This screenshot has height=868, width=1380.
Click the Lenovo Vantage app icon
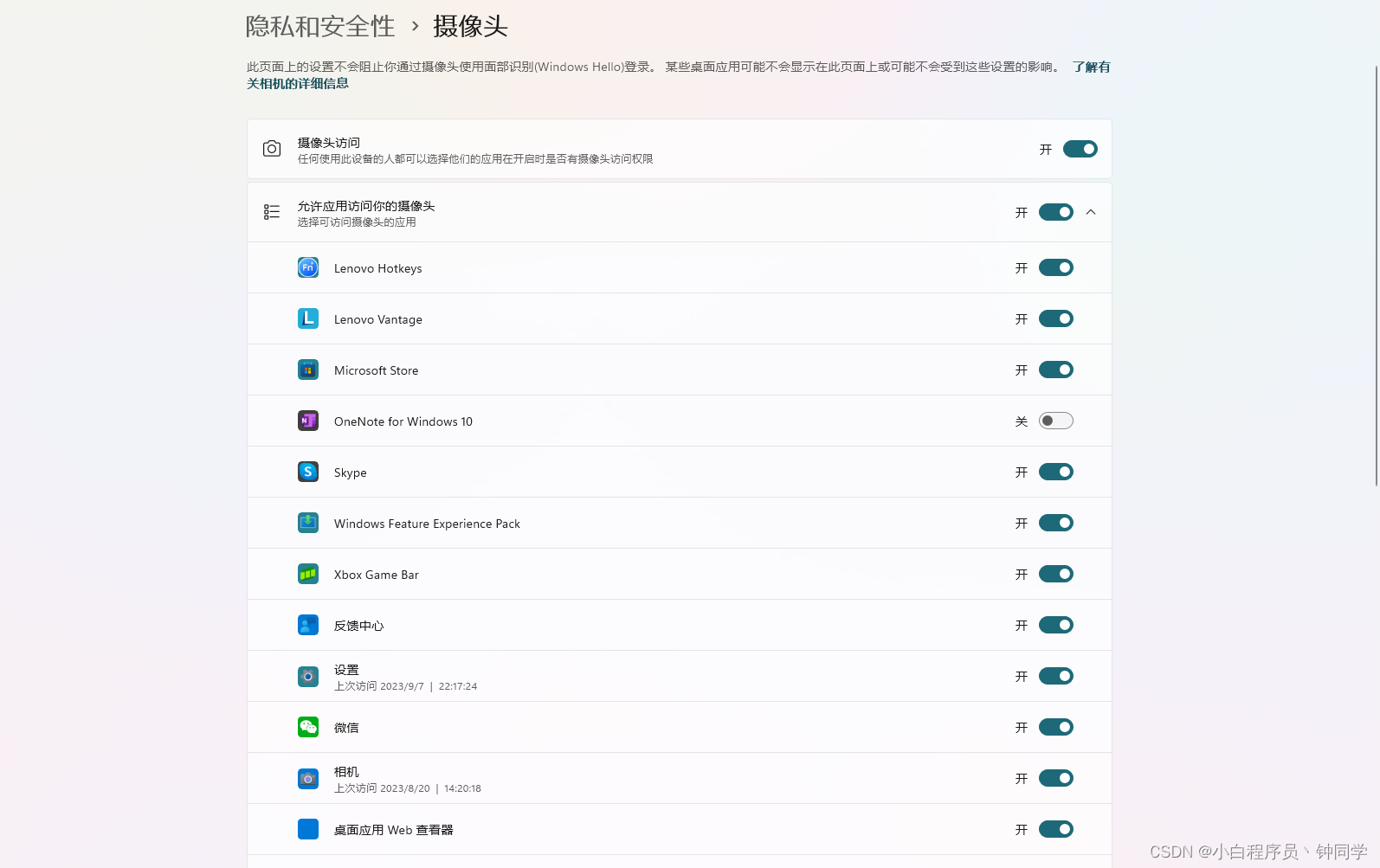[308, 318]
